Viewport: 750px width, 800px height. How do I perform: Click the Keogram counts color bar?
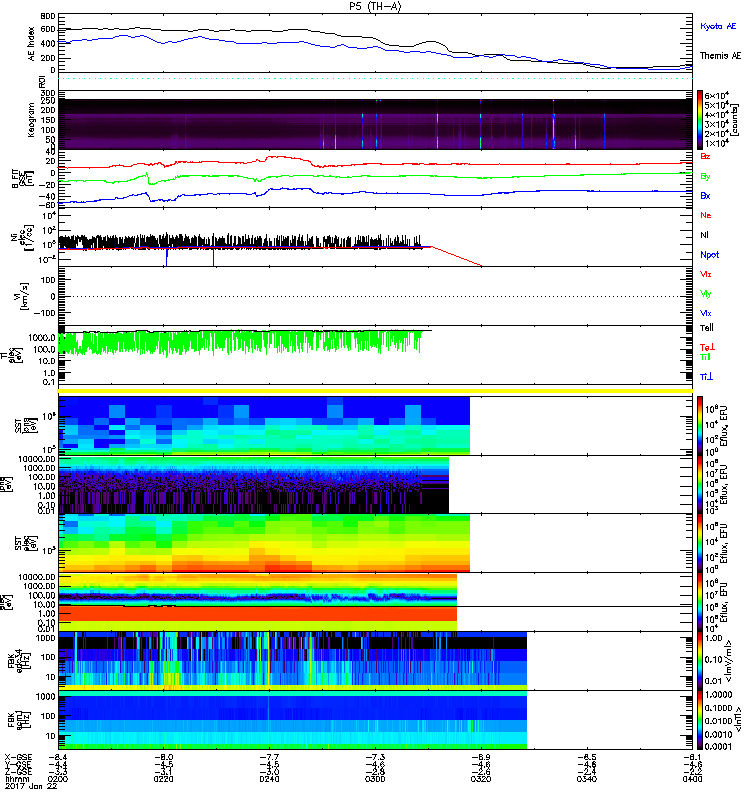(x=700, y=120)
